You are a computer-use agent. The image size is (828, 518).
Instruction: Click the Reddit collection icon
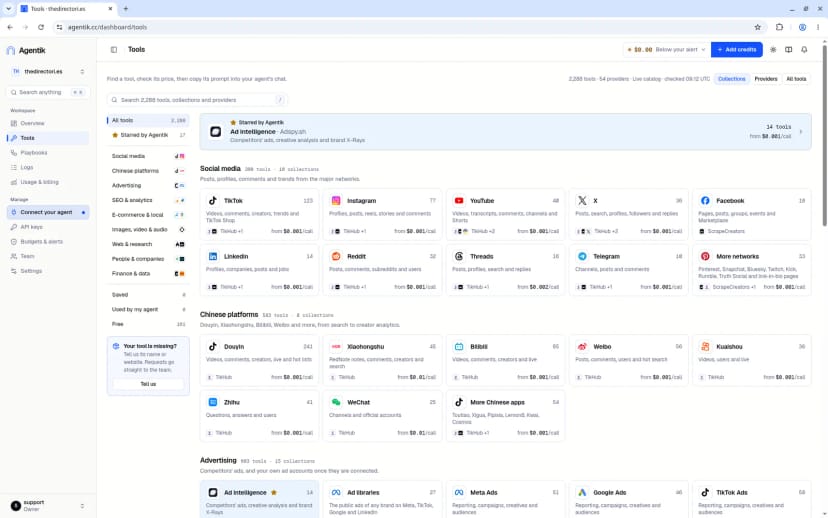coord(336,256)
